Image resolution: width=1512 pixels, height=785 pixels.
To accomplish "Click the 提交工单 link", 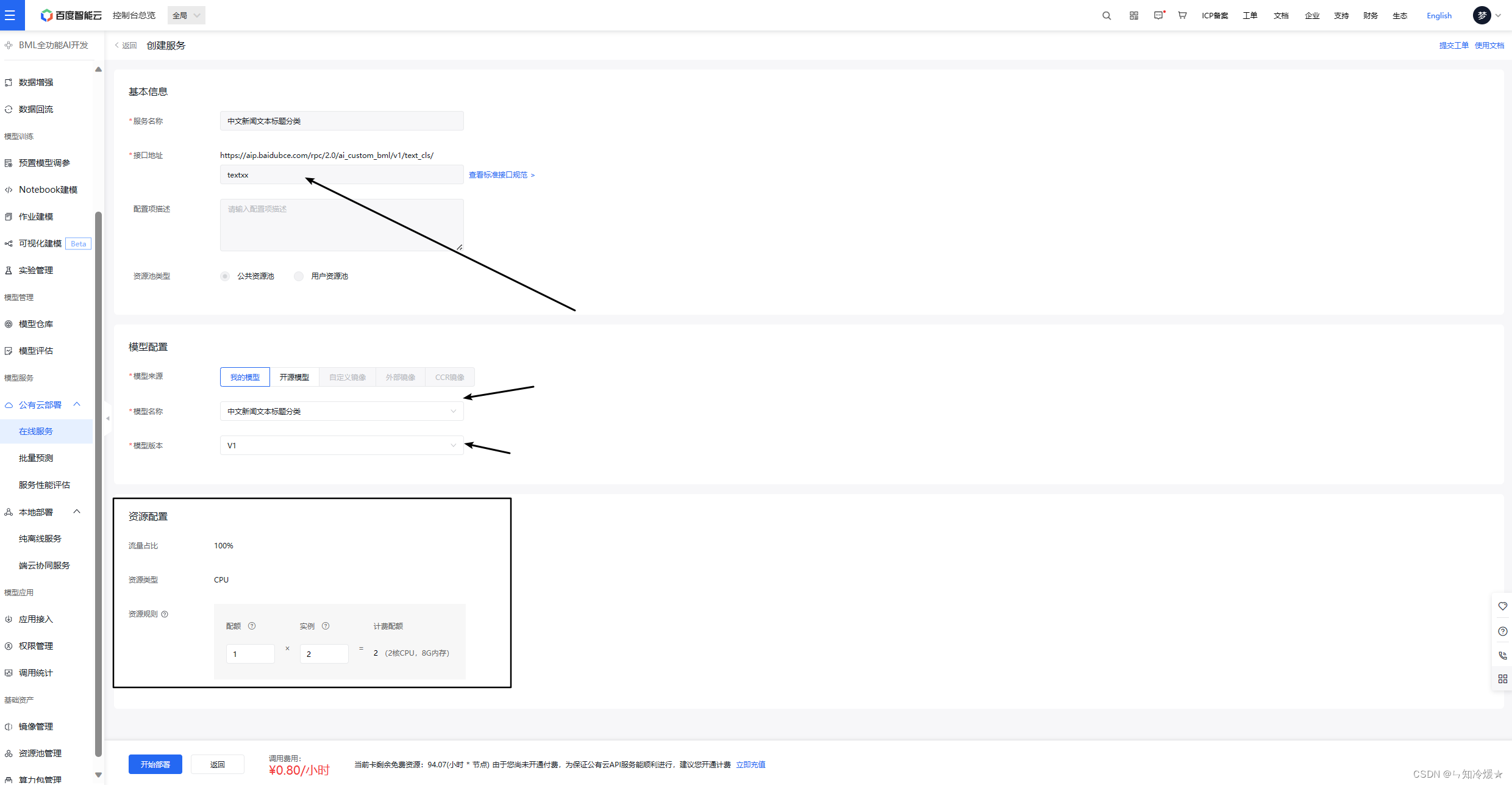I will [x=1453, y=46].
